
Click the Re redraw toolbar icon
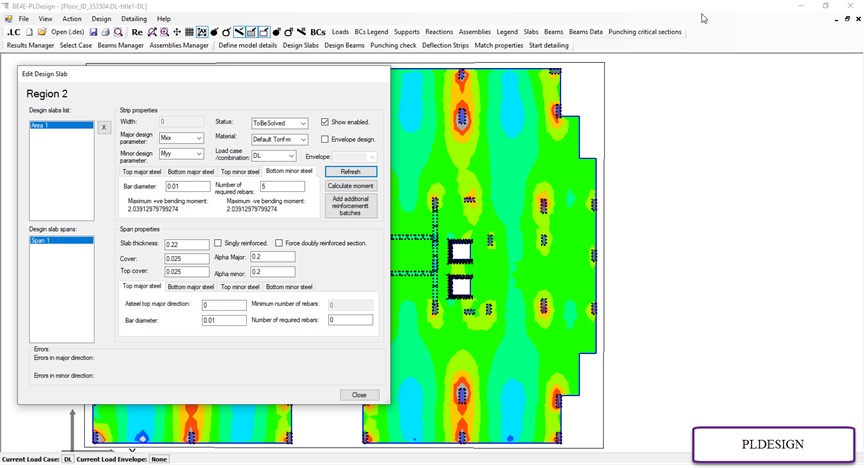pyautogui.click(x=137, y=32)
